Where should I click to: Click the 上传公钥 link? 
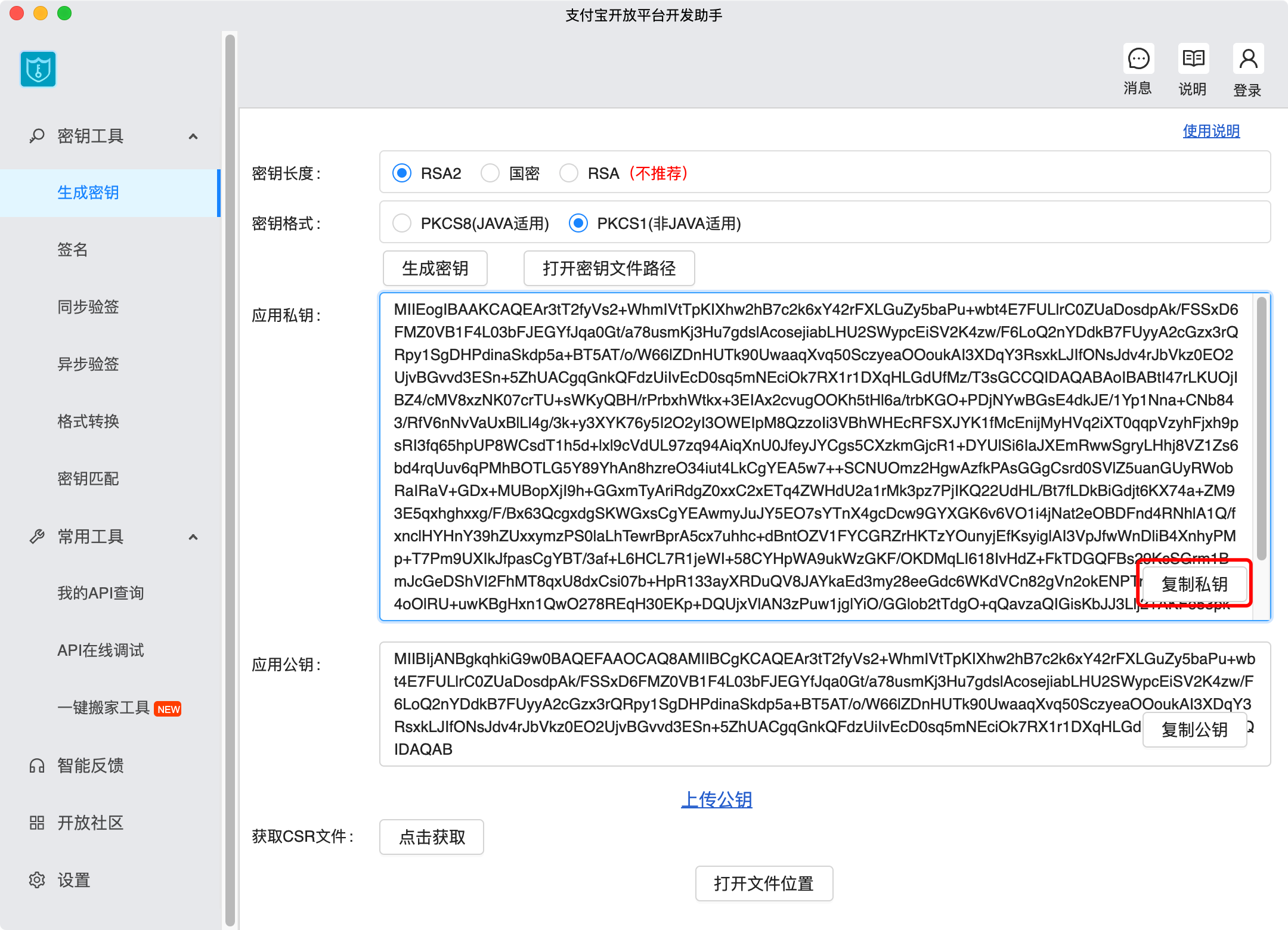point(717,799)
